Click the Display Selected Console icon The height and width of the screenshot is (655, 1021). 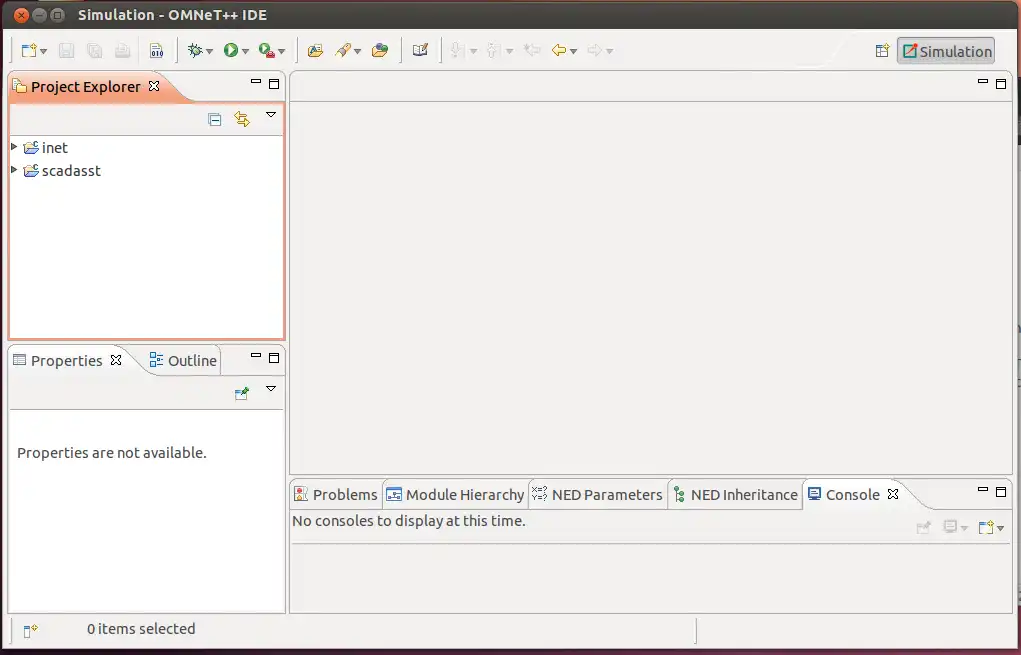(951, 527)
